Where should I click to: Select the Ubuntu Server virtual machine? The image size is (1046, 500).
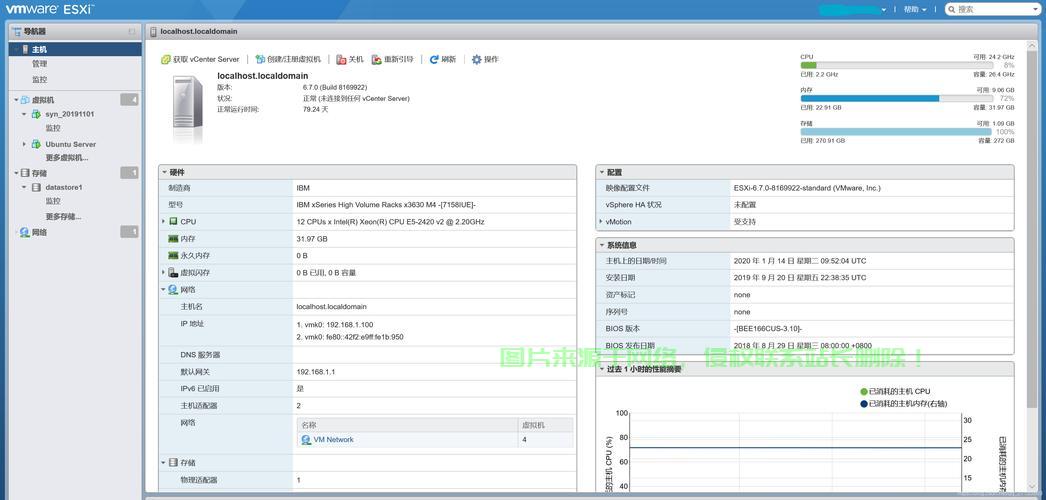coord(70,144)
